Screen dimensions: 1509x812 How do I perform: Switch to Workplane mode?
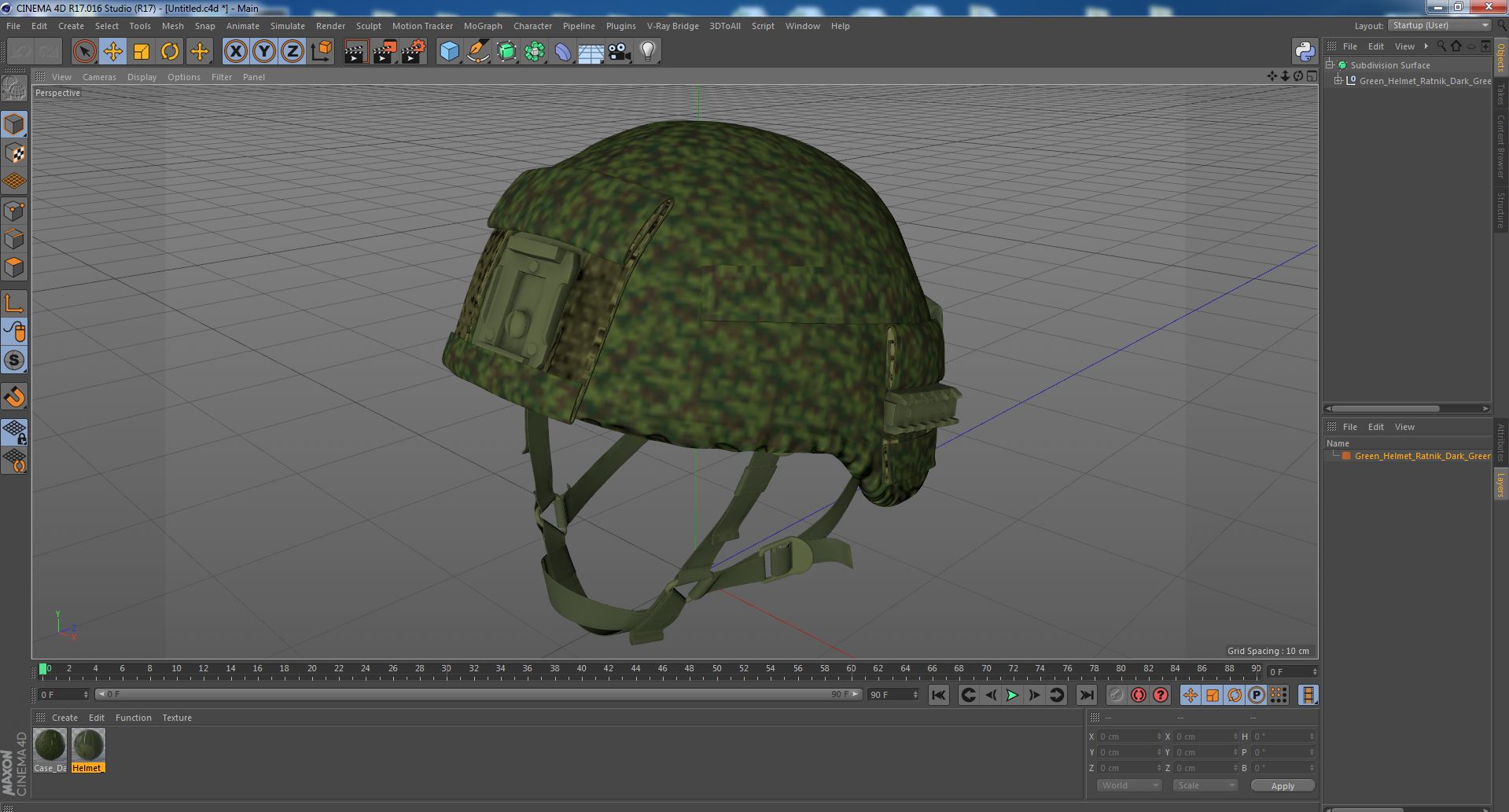pos(14,182)
